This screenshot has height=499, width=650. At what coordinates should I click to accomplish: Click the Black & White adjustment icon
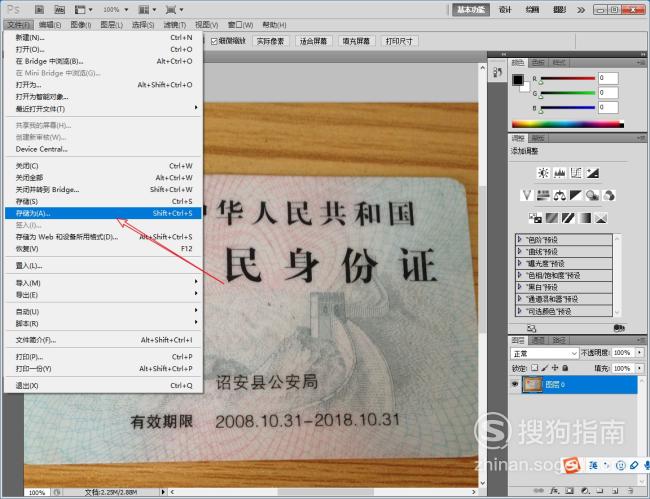tap(576, 195)
